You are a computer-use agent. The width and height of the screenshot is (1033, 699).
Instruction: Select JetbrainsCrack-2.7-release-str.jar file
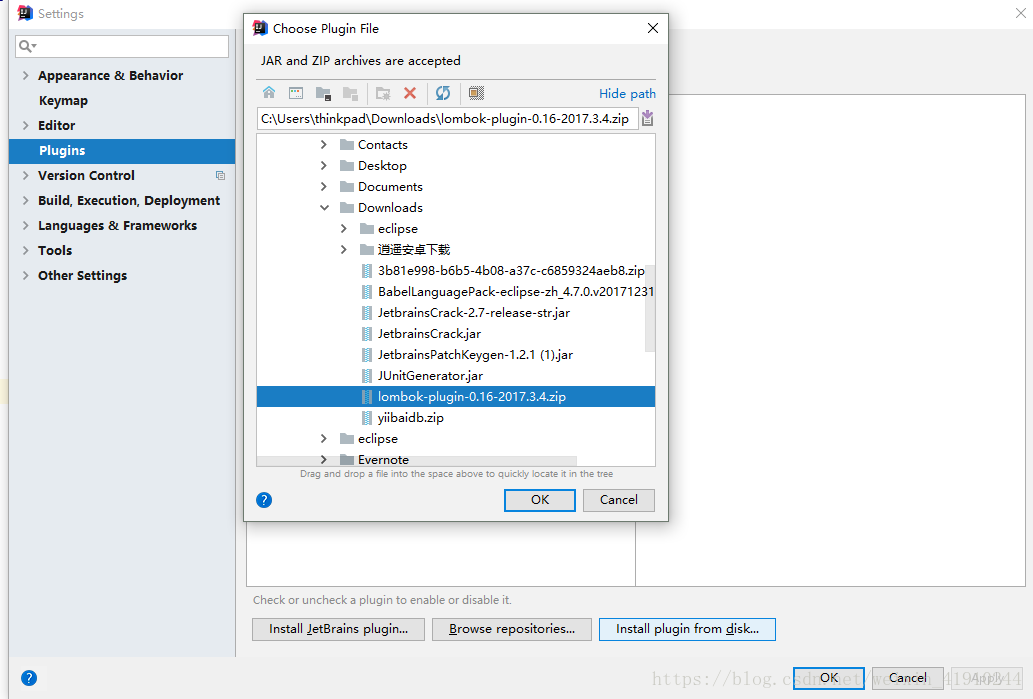pos(474,313)
